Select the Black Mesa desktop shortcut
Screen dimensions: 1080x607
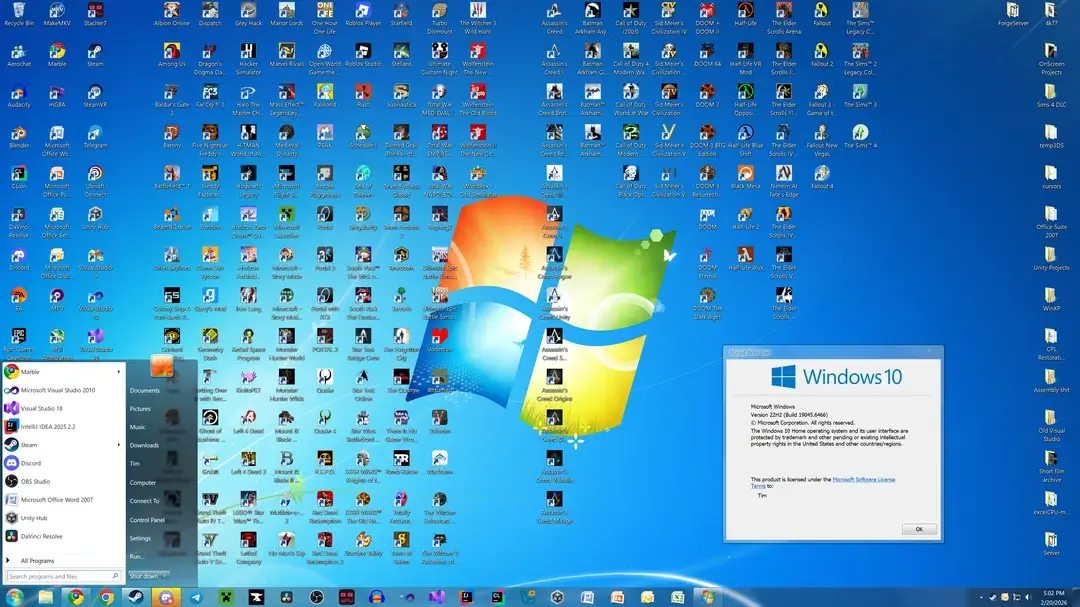pos(745,177)
